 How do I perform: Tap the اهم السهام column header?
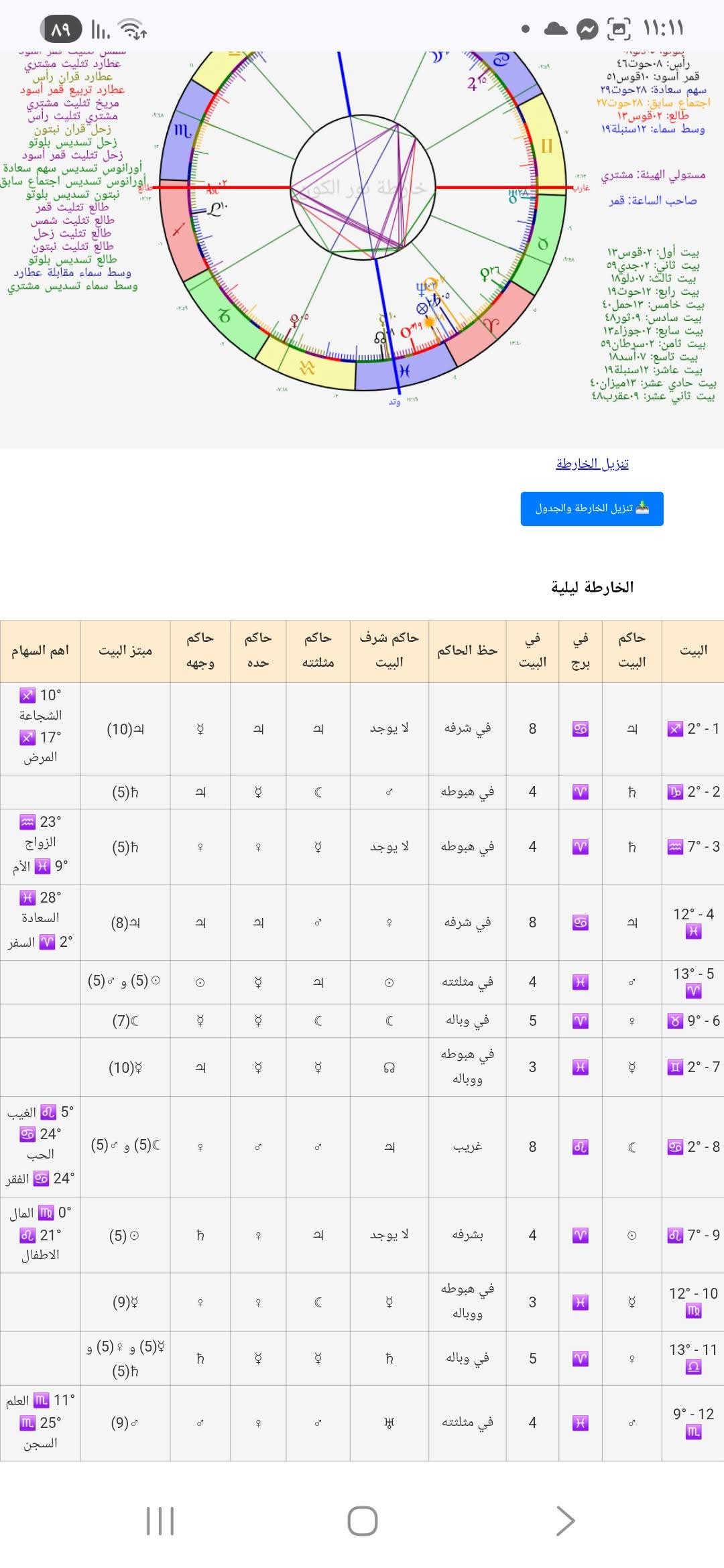click(40, 651)
